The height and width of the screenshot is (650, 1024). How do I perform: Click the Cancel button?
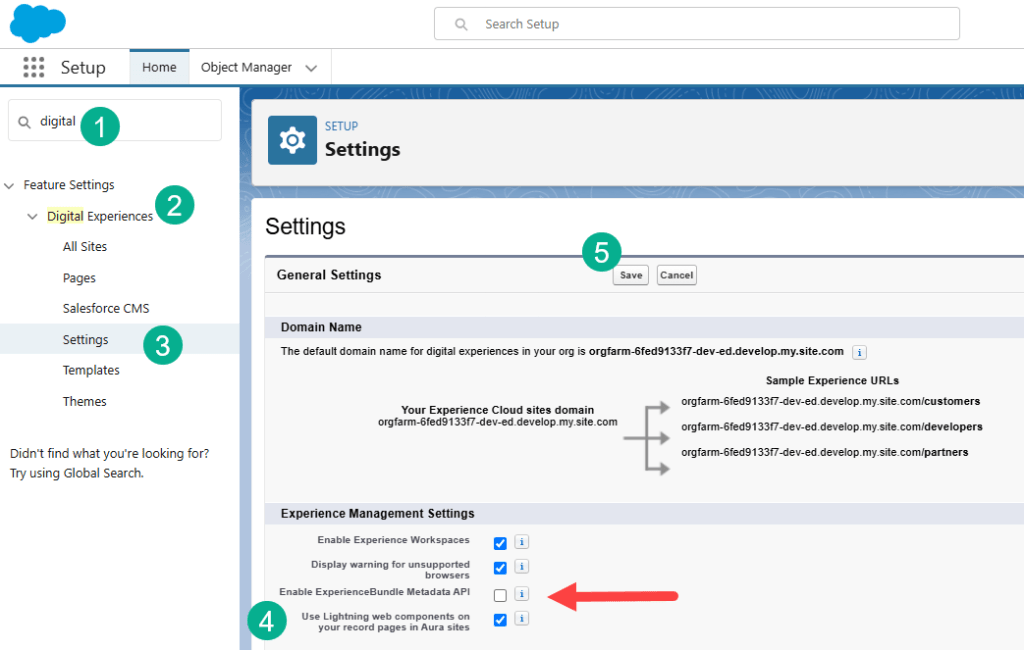tap(676, 275)
